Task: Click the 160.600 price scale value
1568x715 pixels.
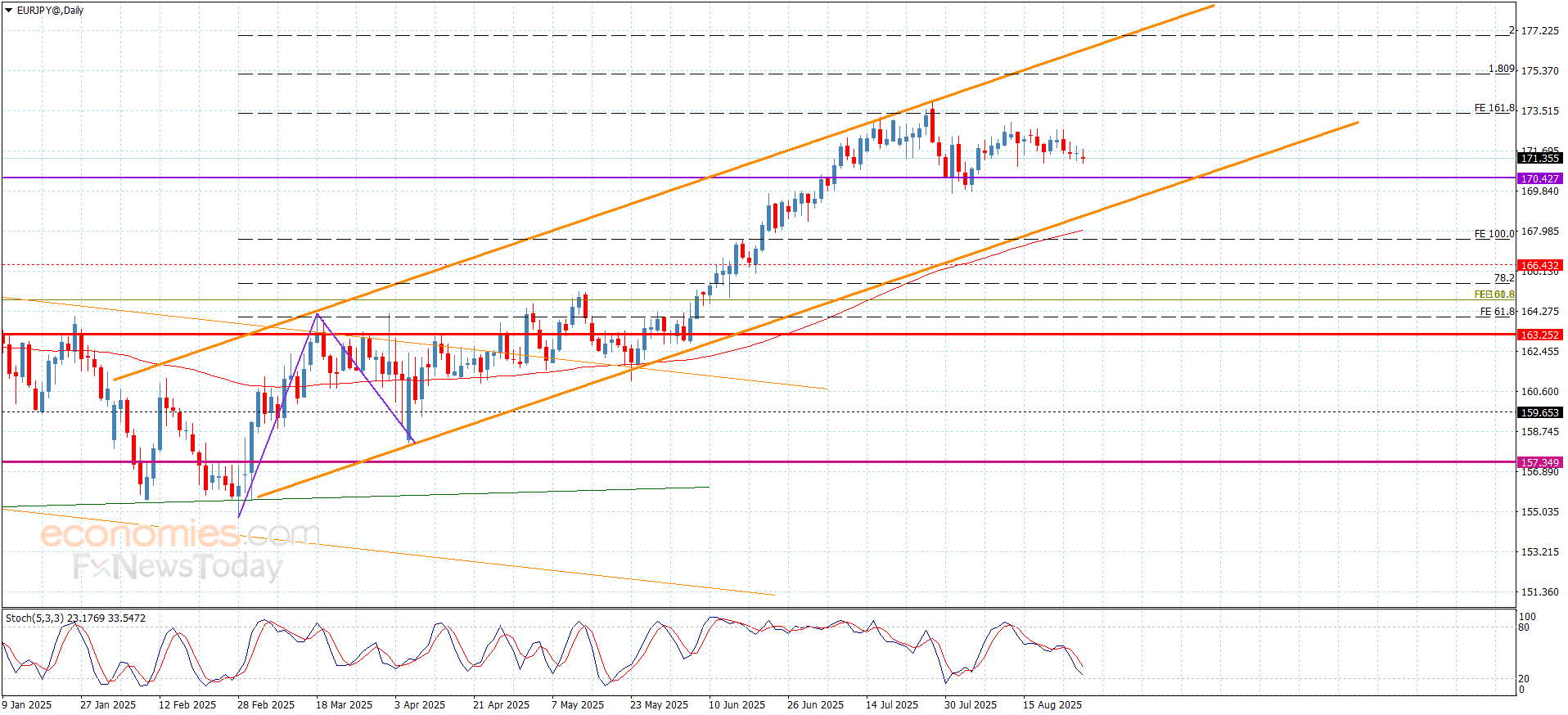Action: 1539,392
